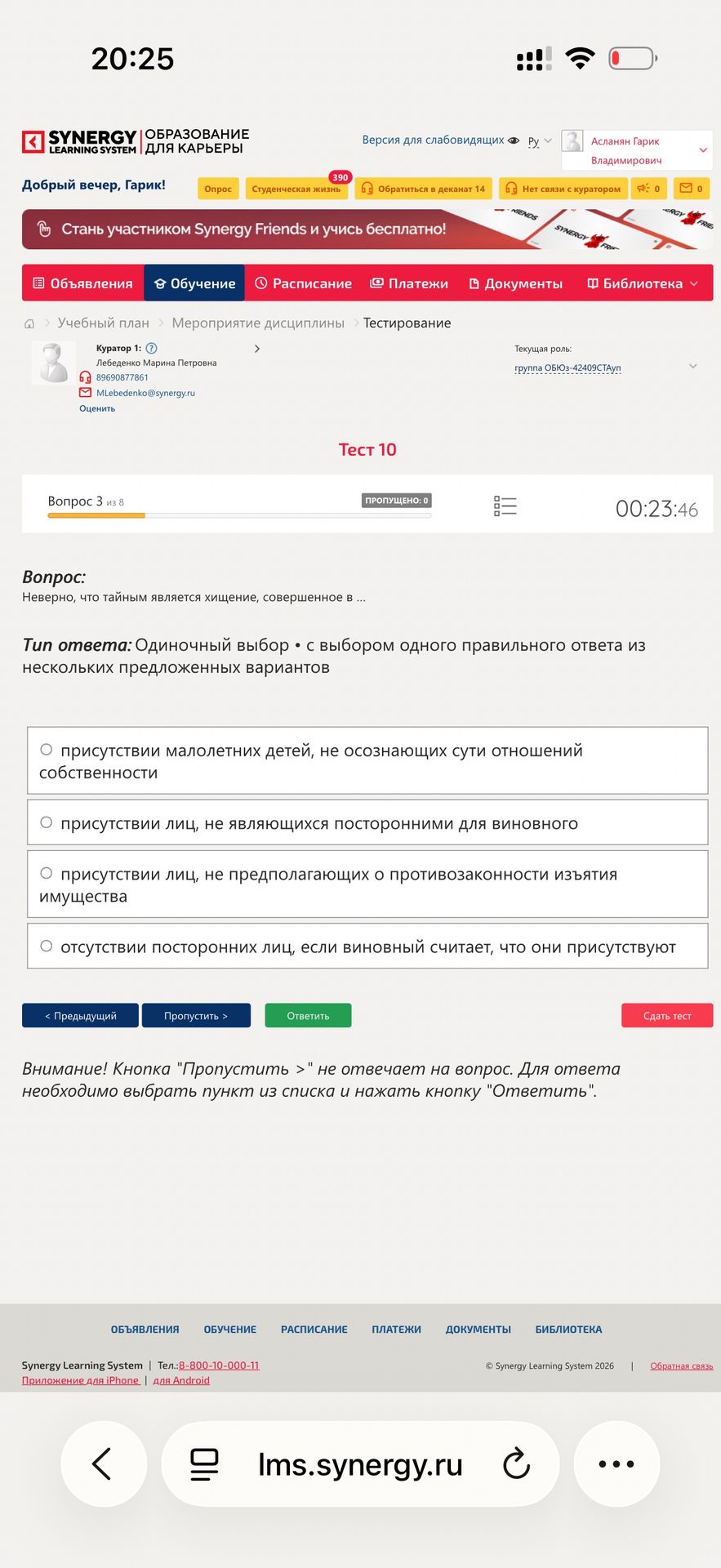Click footer link БИБЛИОТЕКА

tap(569, 1330)
